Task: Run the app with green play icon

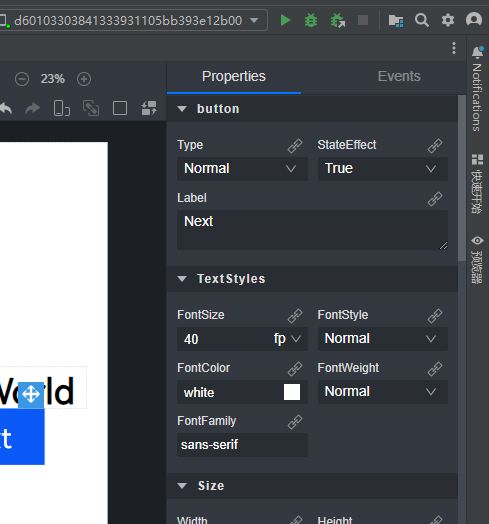Action: coord(285,20)
